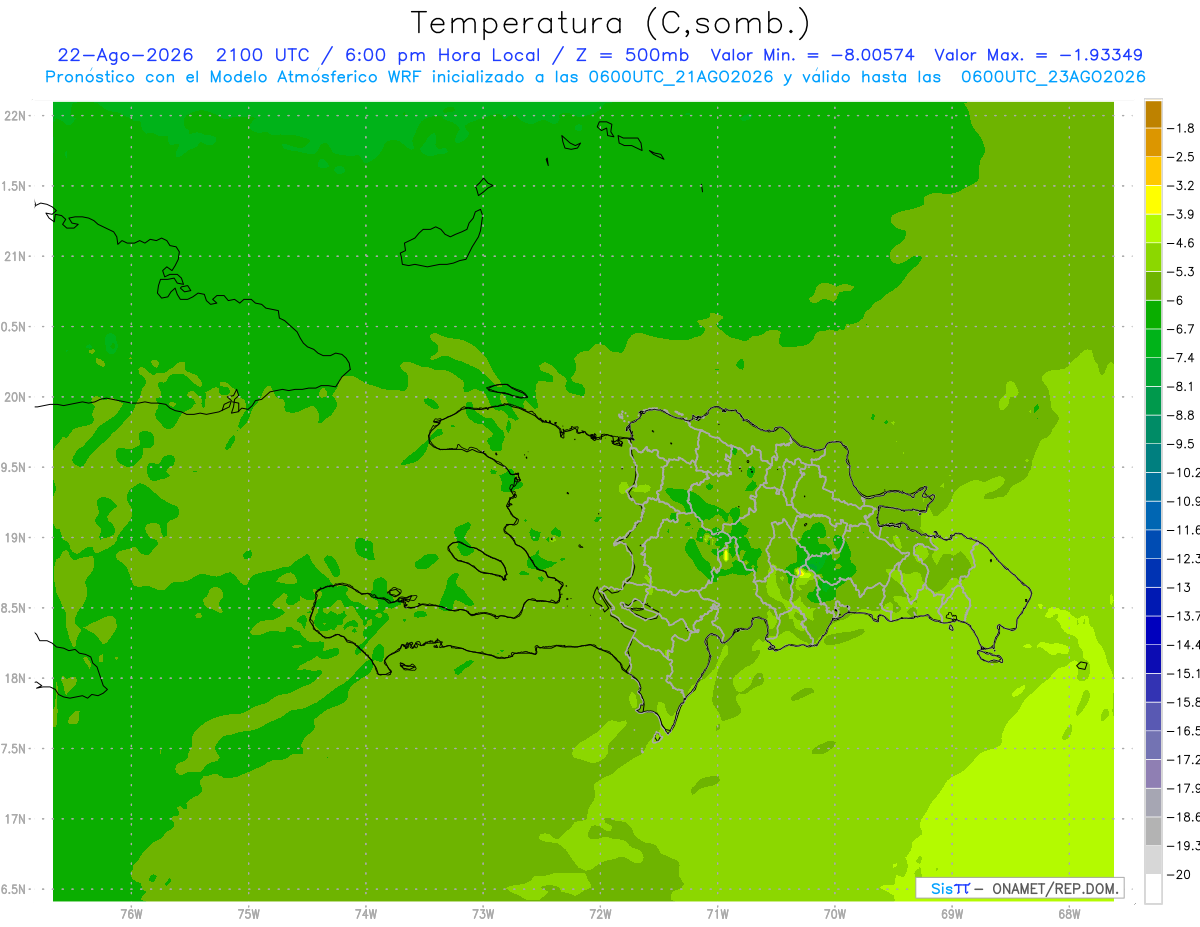Click the "71W" longitude label

pyautogui.click(x=717, y=913)
